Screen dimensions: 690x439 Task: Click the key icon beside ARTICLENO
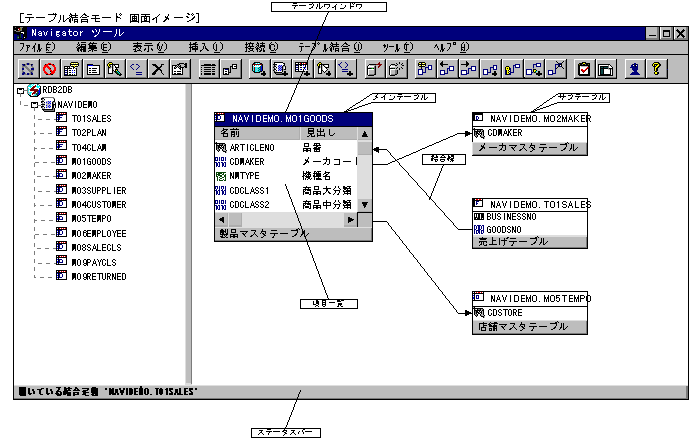click(221, 147)
